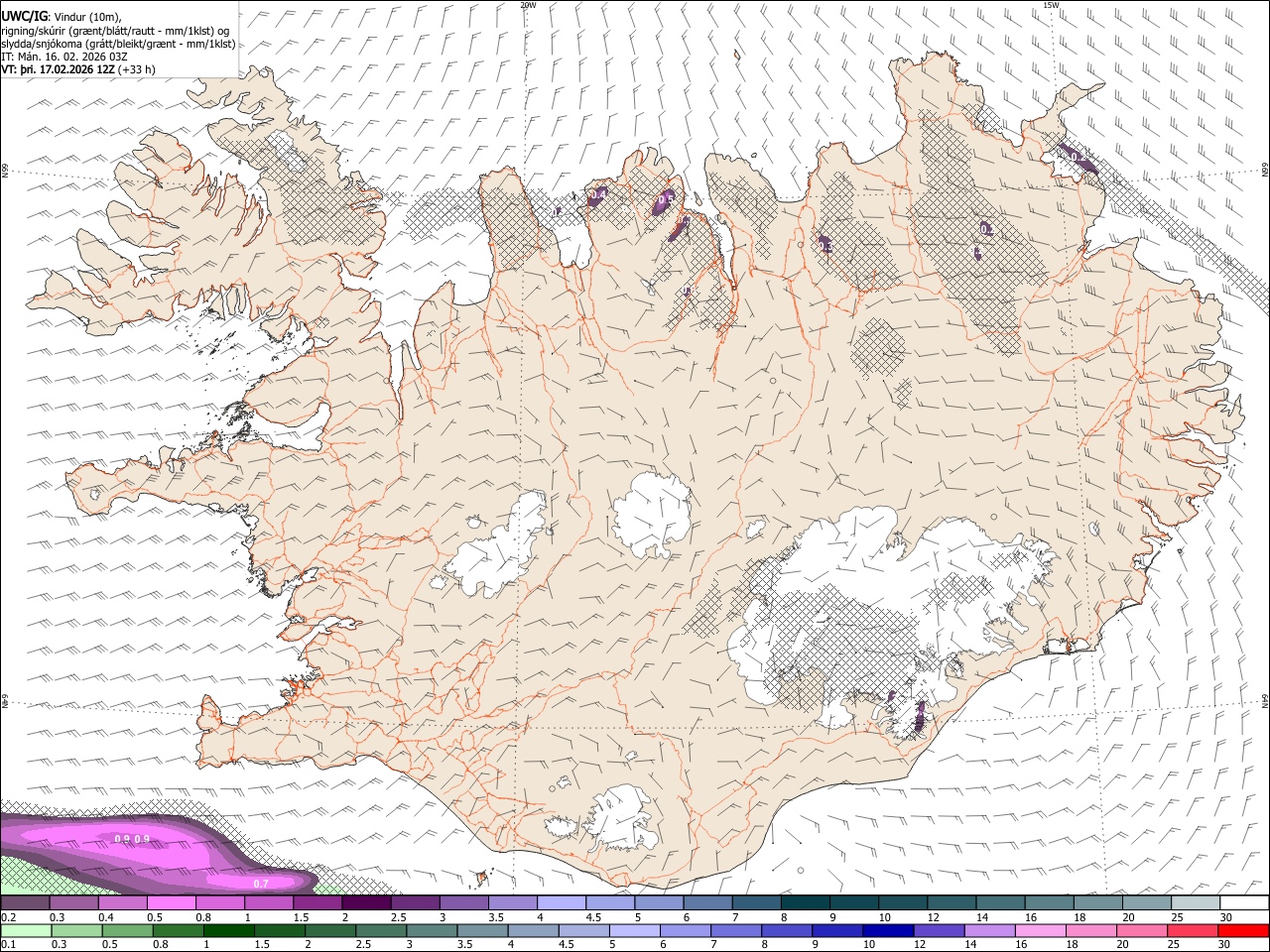This screenshot has width=1270, height=952.
Task: Click the red-pink 25–30 rain legend swatch
Action: [x=1193, y=930]
